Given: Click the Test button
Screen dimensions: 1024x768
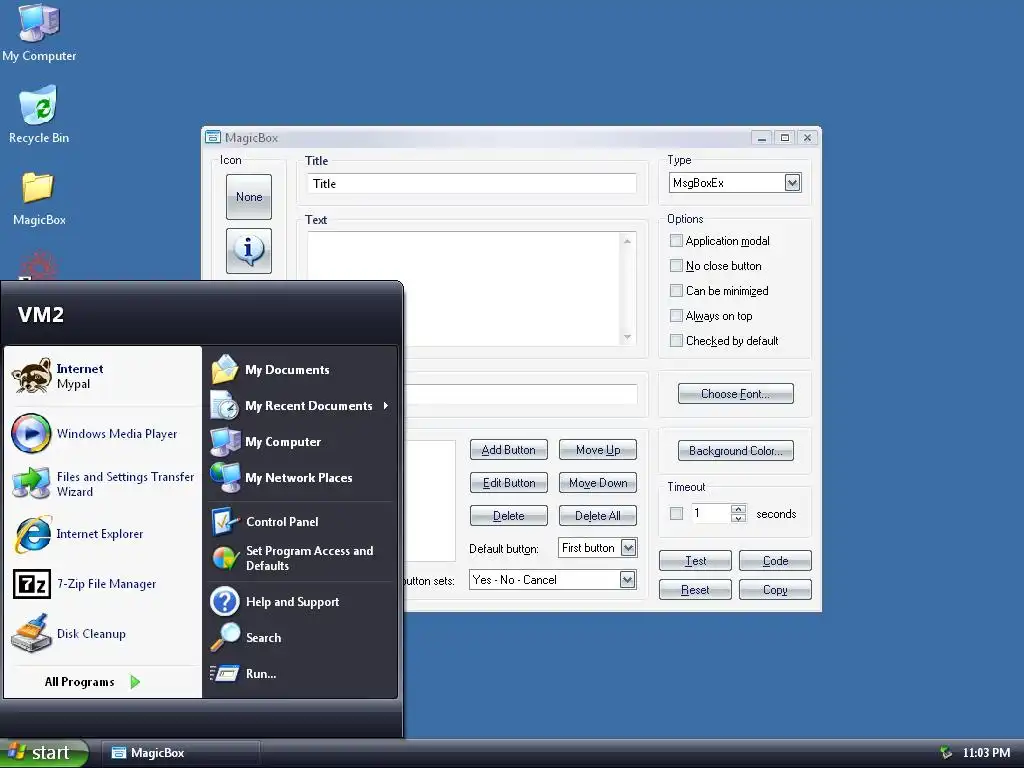Looking at the screenshot, I should [x=696, y=561].
